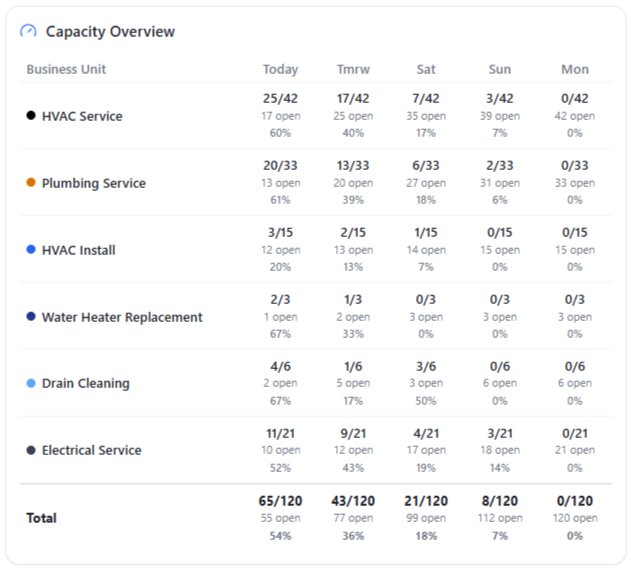Screen dimensions: 631x569
Task: Click the navy dot beside Water Heater Replacement
Action: click(x=31, y=316)
